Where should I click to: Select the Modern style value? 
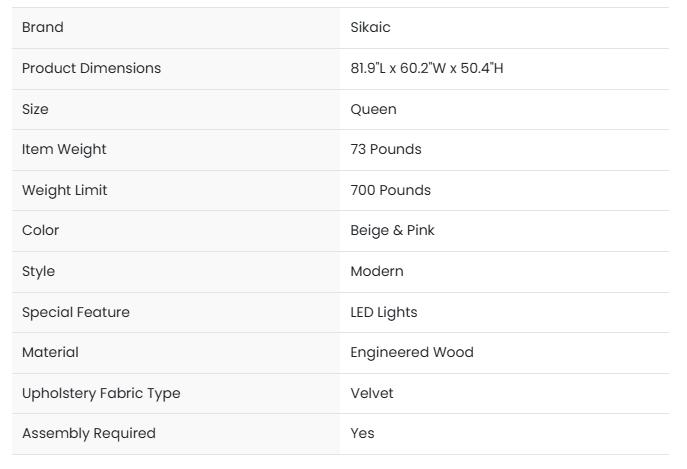point(377,272)
